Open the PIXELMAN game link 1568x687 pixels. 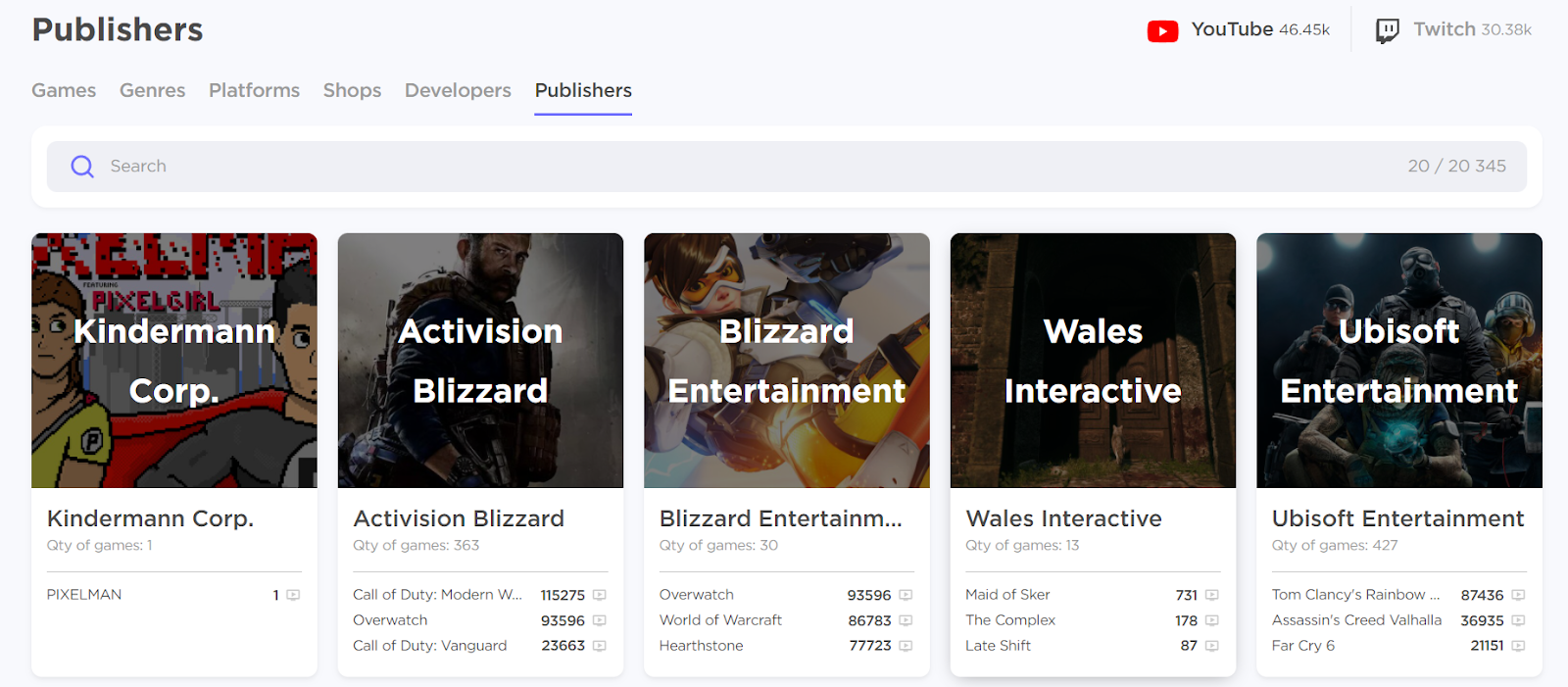coord(84,595)
